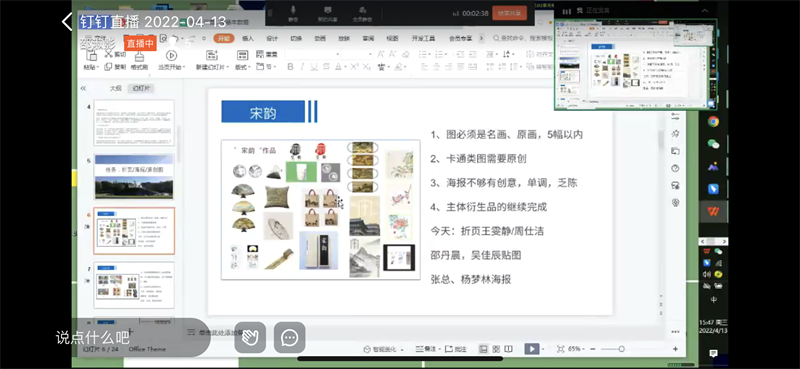Image resolution: width=800 pixels, height=369 pixels.
Task: Open the 65% zoom level dropdown
Action: click(577, 349)
